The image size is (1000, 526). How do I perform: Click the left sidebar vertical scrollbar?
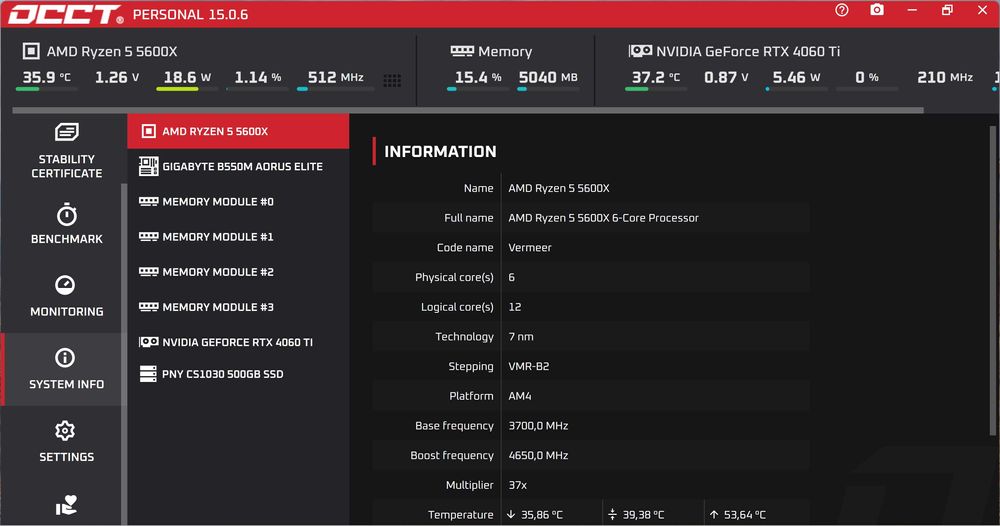coord(124,354)
